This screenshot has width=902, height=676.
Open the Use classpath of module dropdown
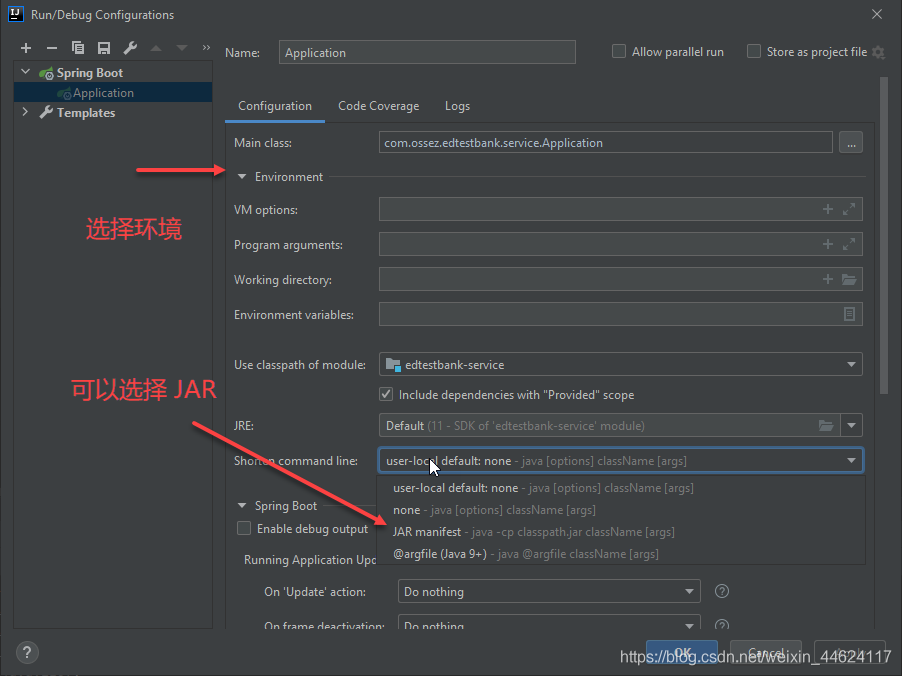click(x=851, y=364)
